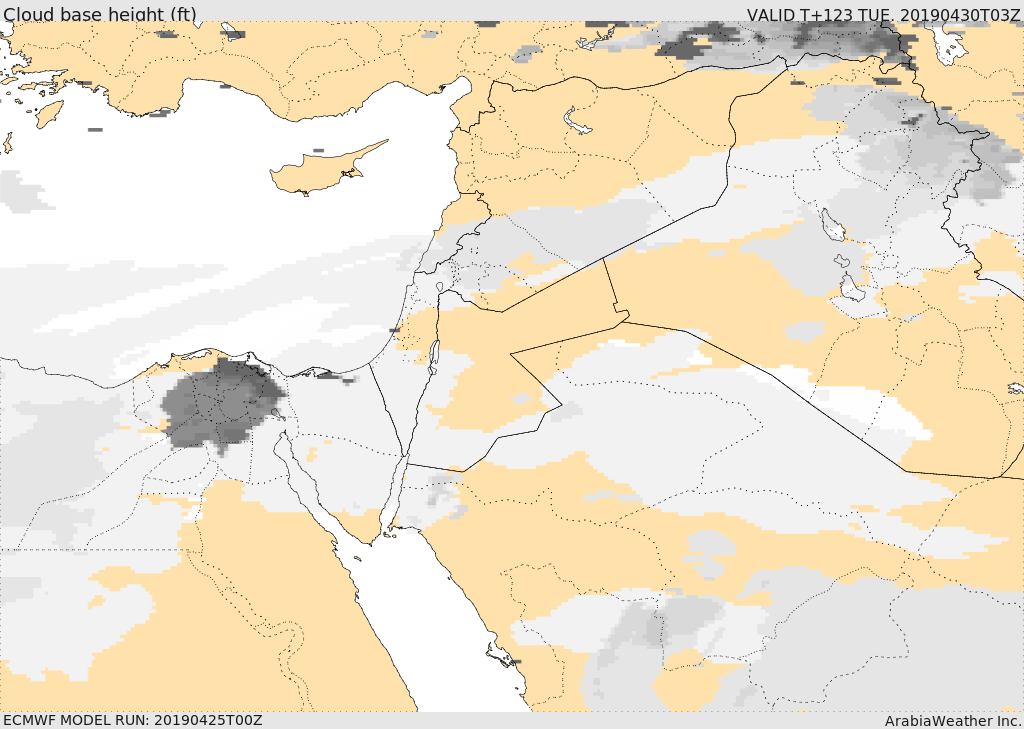This screenshot has width=1024, height=729.
Task: Click the 'Cloud base height (ft)' title text
Action: pyautogui.click(x=99, y=13)
